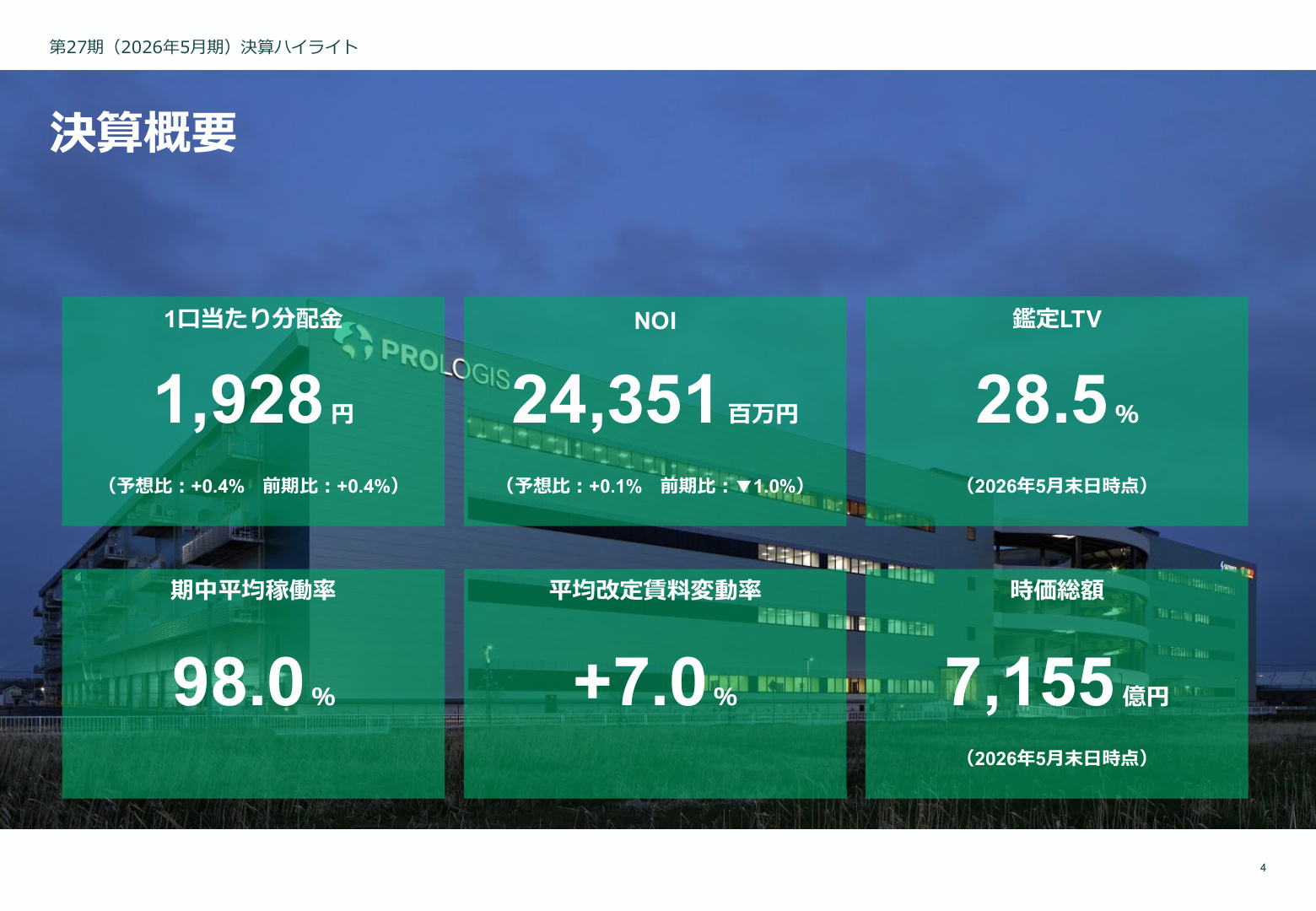Select the 決算概要 slide title
Viewport: 1316px width, 911px height.
pyautogui.click(x=143, y=132)
